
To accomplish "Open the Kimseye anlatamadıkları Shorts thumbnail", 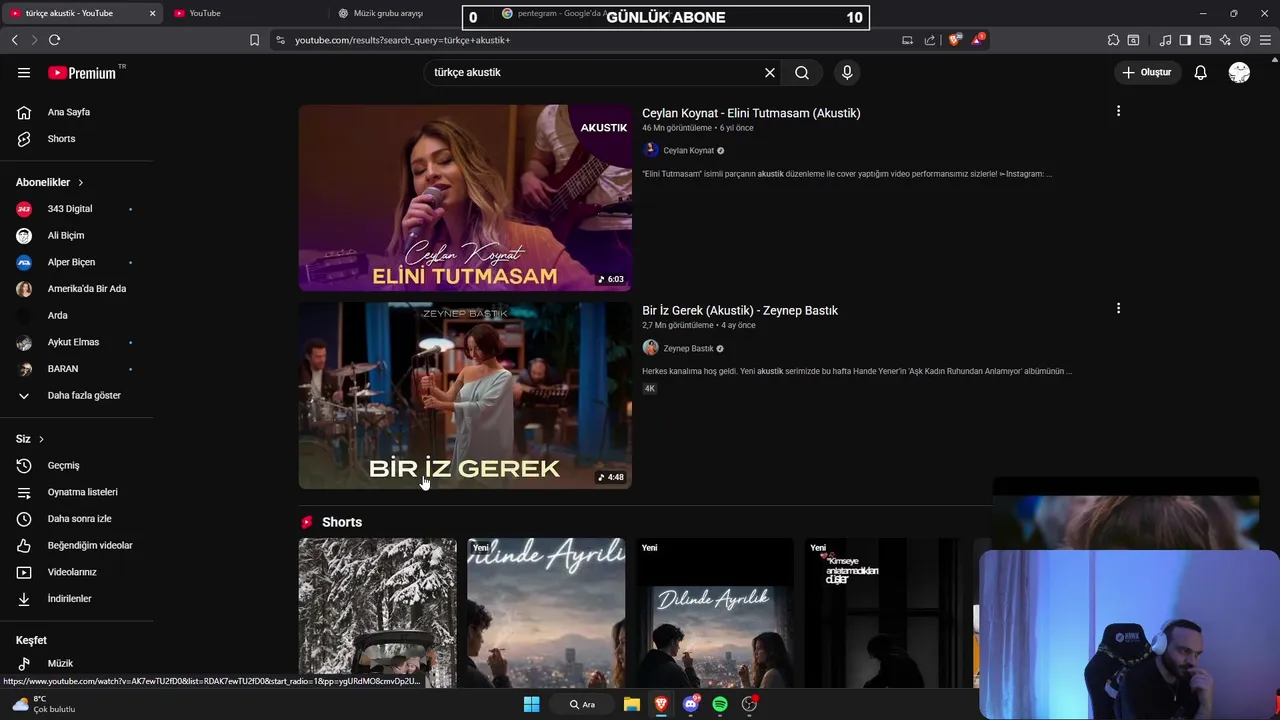I will [x=884, y=613].
